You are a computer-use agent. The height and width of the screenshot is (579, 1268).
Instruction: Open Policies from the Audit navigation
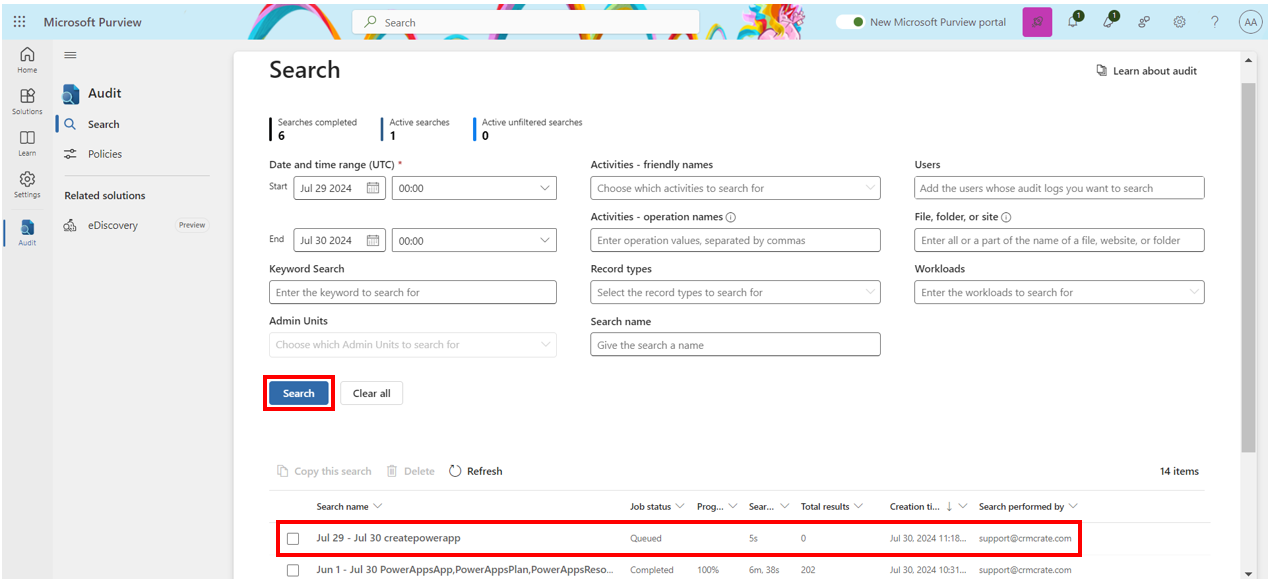(101, 153)
